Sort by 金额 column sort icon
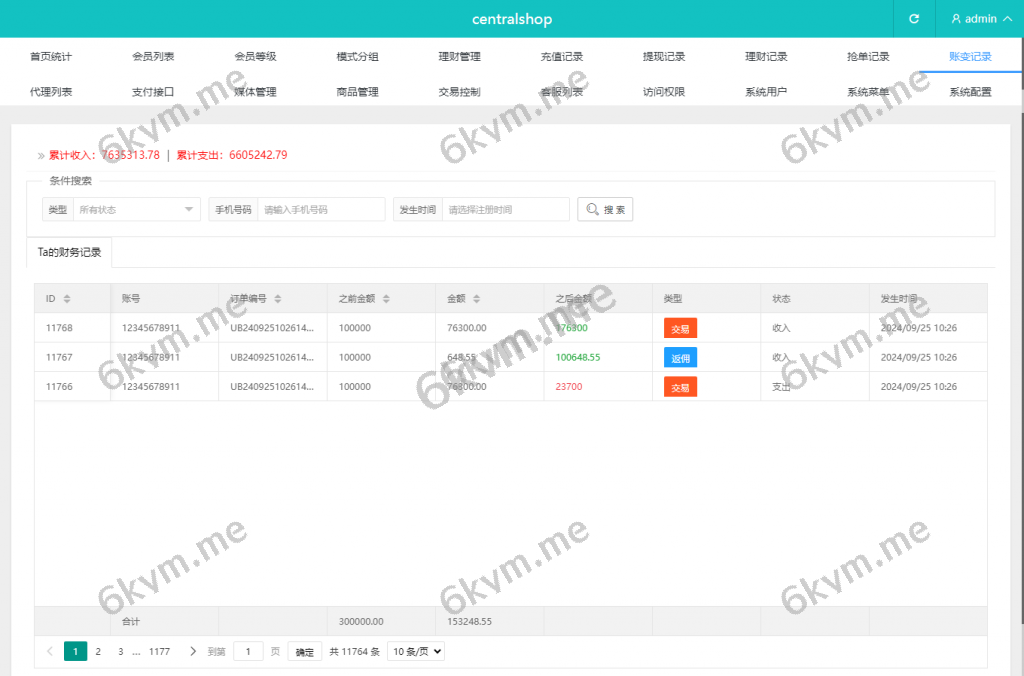The image size is (1024, 676). point(476,299)
